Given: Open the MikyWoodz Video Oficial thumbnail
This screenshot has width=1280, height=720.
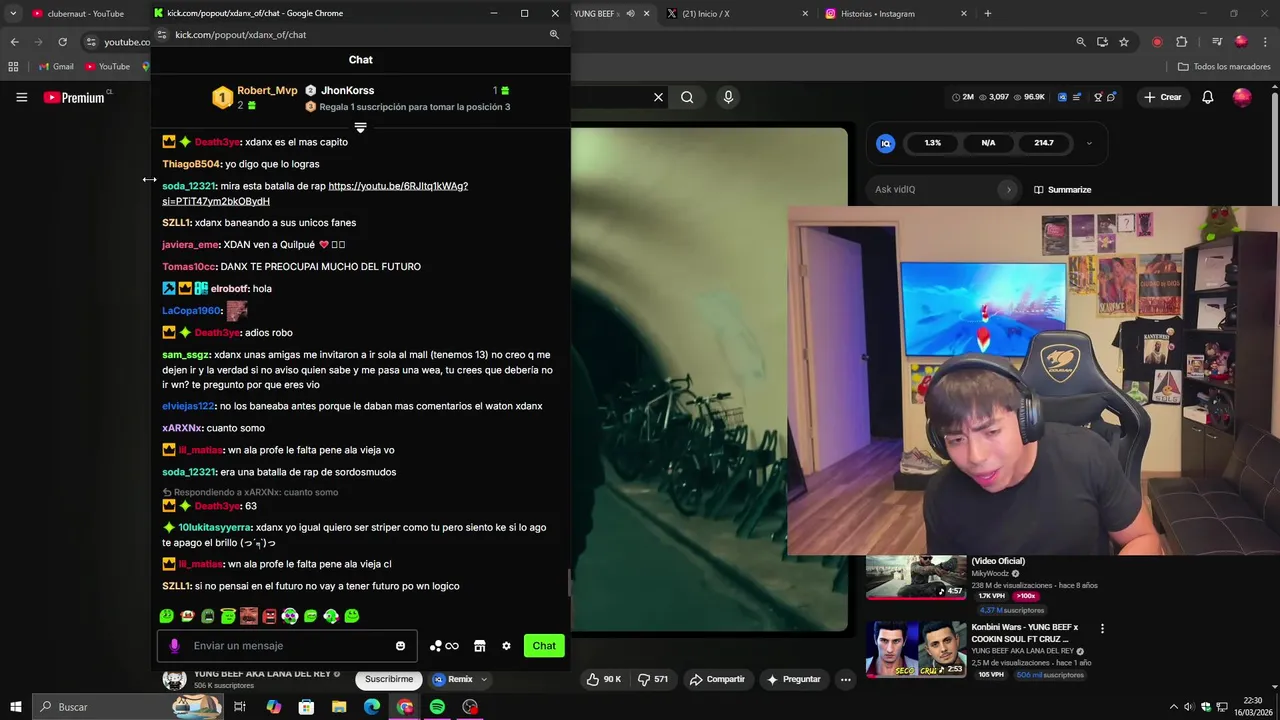Looking at the screenshot, I should [x=916, y=577].
